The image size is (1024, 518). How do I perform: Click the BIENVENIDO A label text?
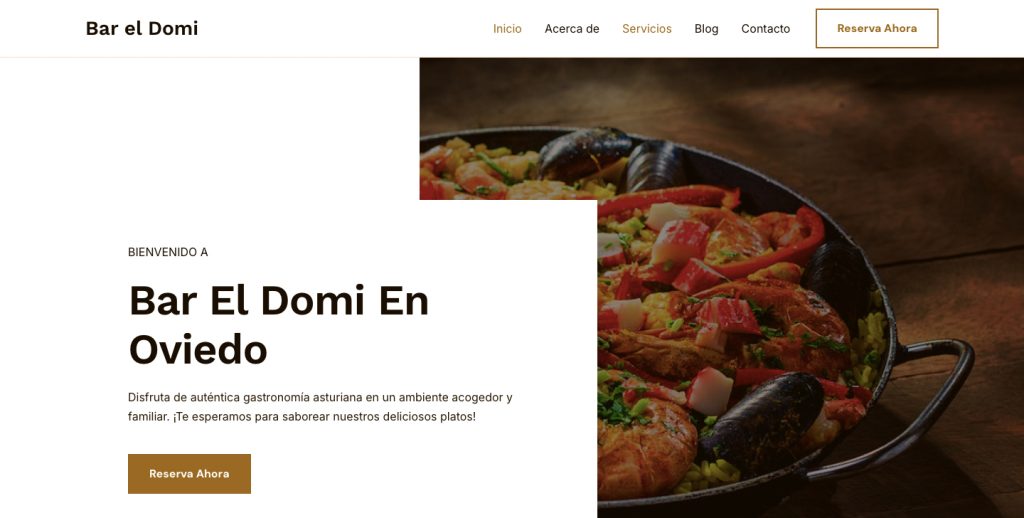168,252
